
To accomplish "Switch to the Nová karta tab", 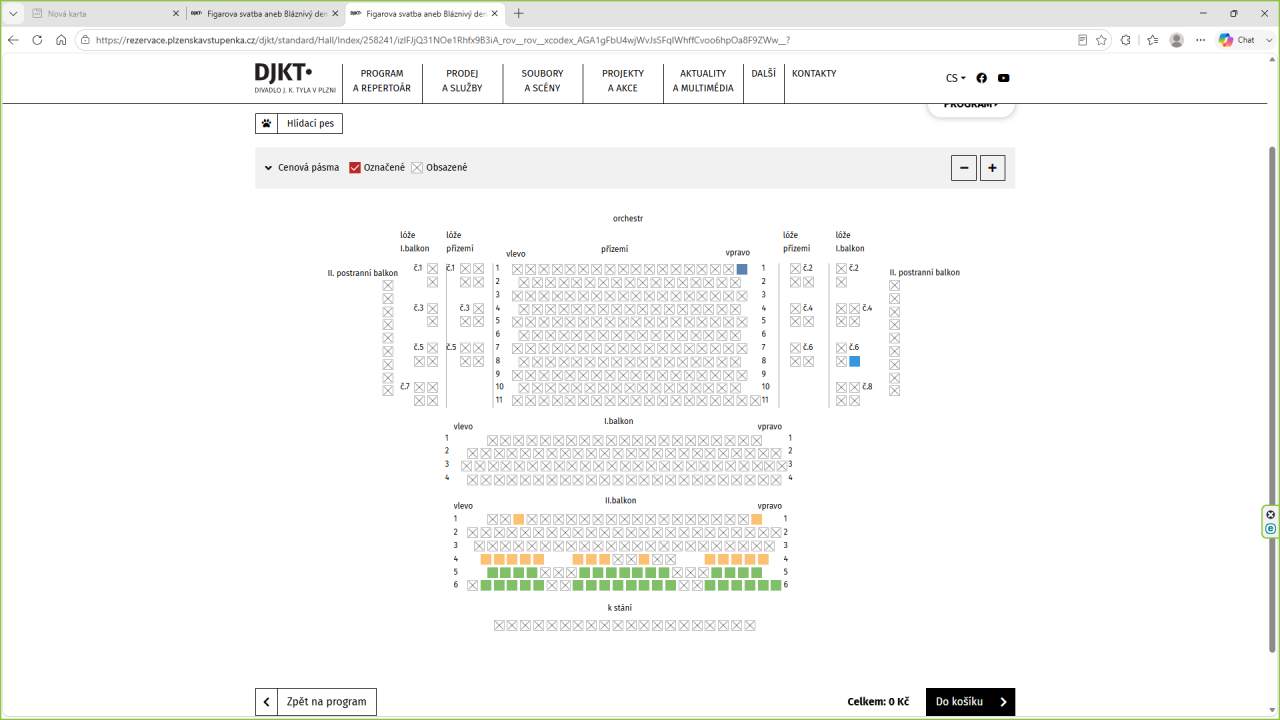I will pyautogui.click(x=67, y=14).
